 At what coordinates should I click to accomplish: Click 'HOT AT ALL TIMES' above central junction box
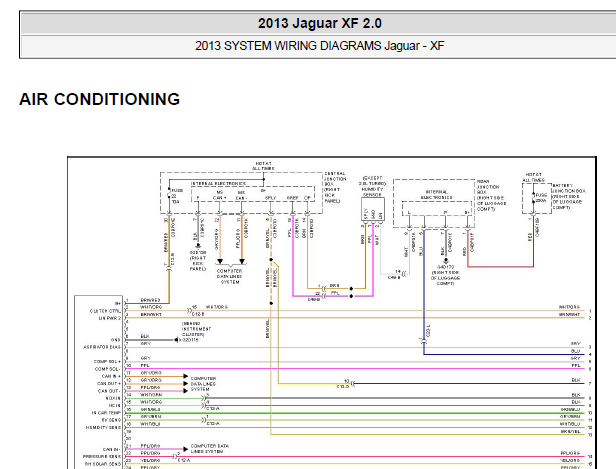click(263, 166)
